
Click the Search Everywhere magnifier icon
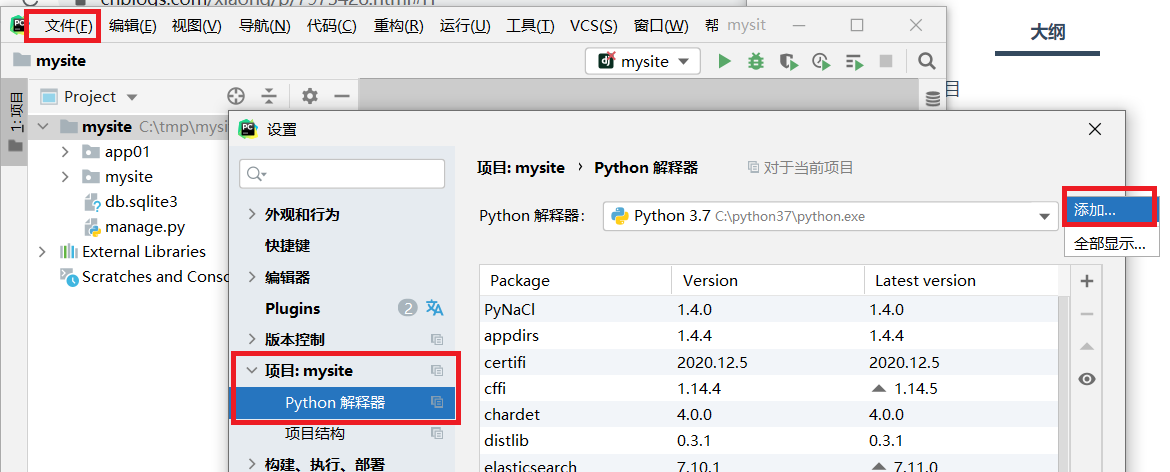[926, 61]
